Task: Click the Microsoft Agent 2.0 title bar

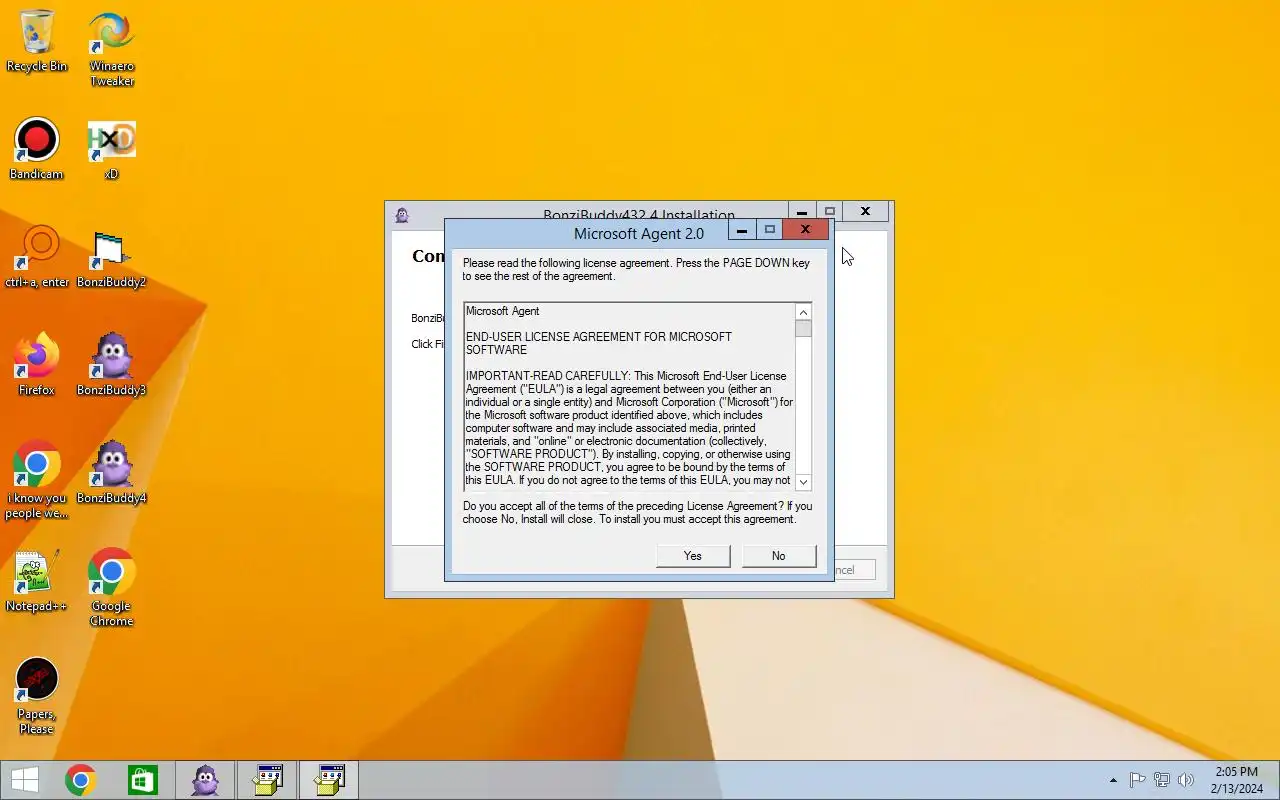Action: click(x=638, y=233)
